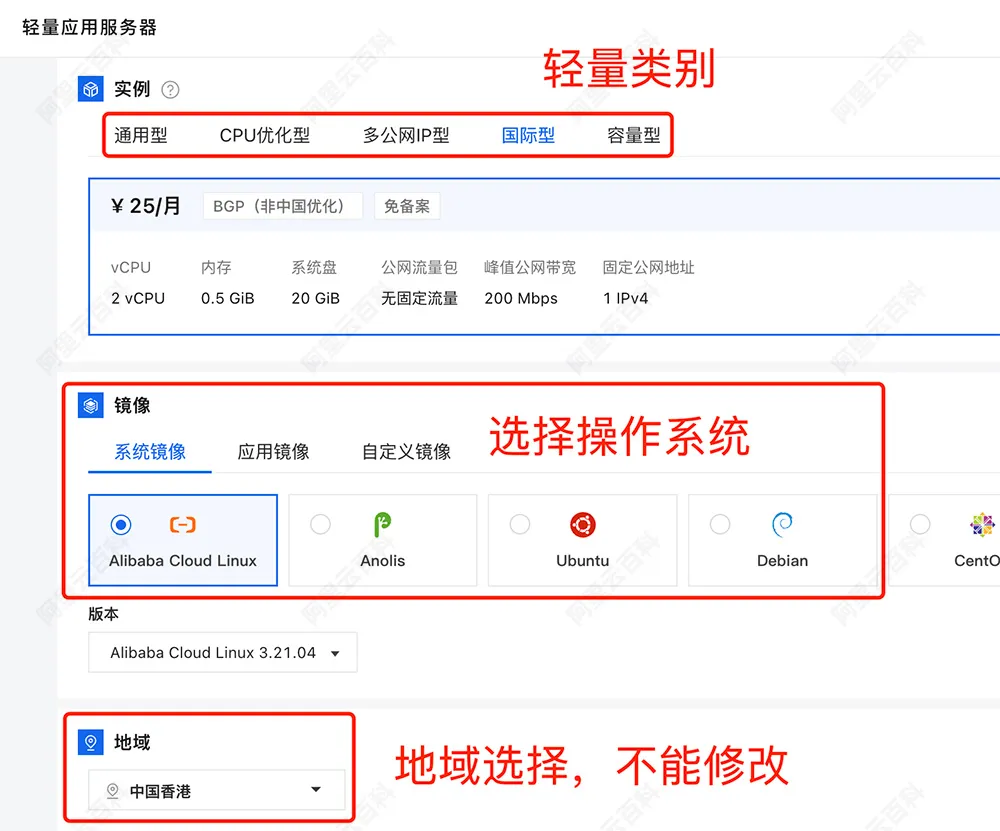Screen dimensions: 1000x831
Task: Click the blue cube icon beside 实例
Action: pyautogui.click(x=90, y=89)
